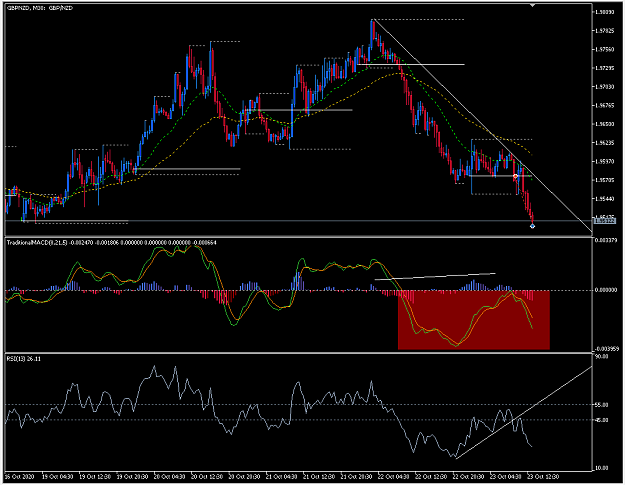This screenshot has width=625, height=485.
Task: Click the 90.00 RSI scale label
Action: [x=601, y=356]
